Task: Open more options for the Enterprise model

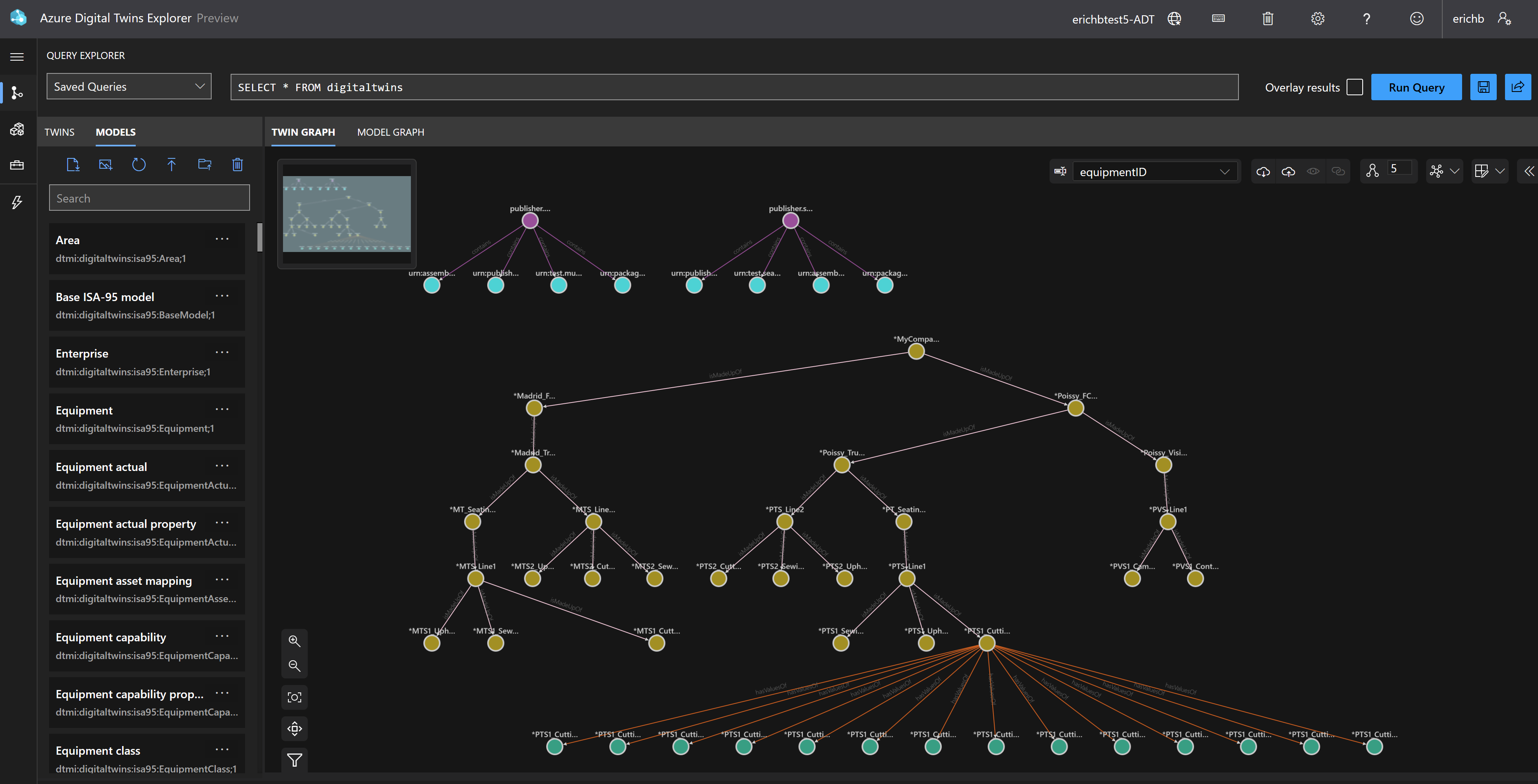Action: pyautogui.click(x=222, y=353)
